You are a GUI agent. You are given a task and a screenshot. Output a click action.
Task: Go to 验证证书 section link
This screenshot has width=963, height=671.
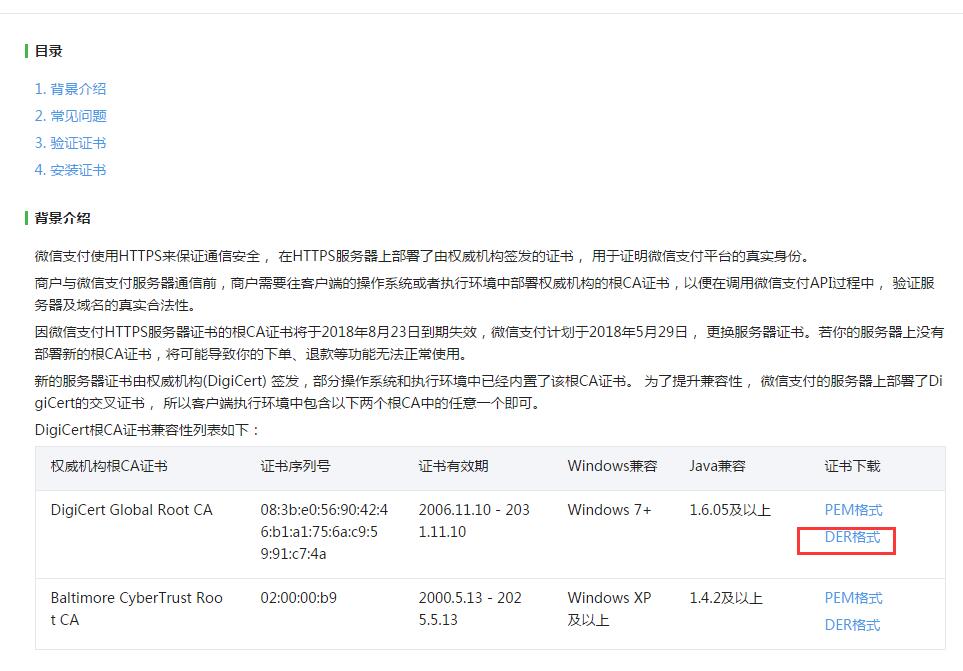pyautogui.click(x=70, y=143)
